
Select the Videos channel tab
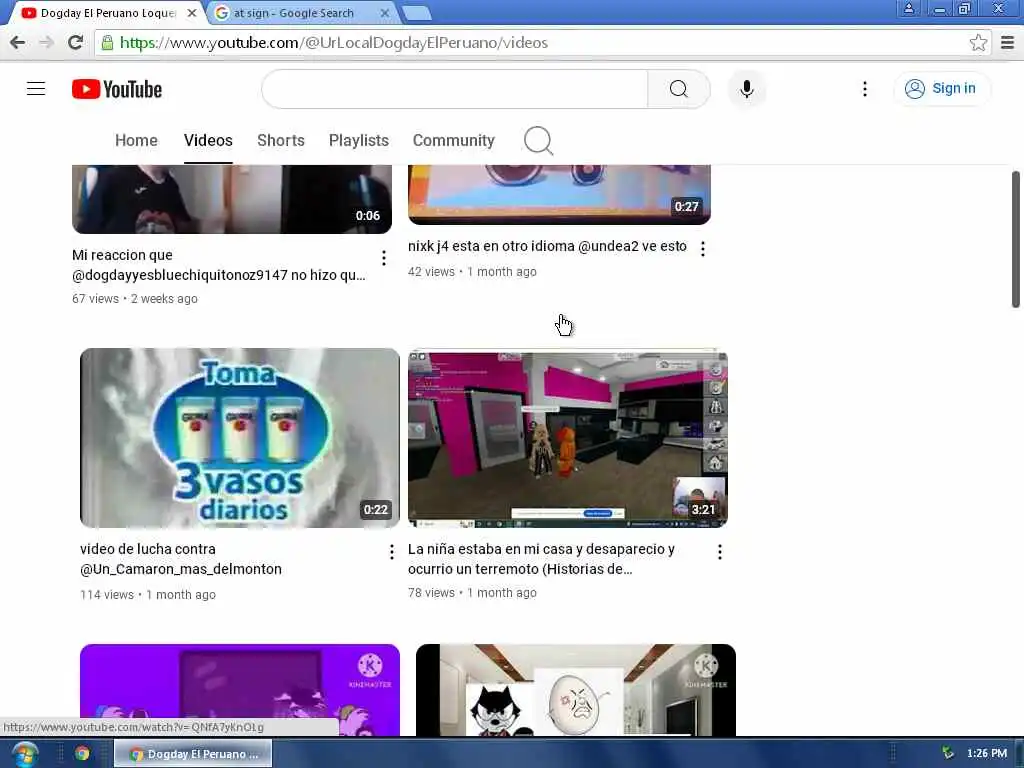pyautogui.click(x=208, y=140)
